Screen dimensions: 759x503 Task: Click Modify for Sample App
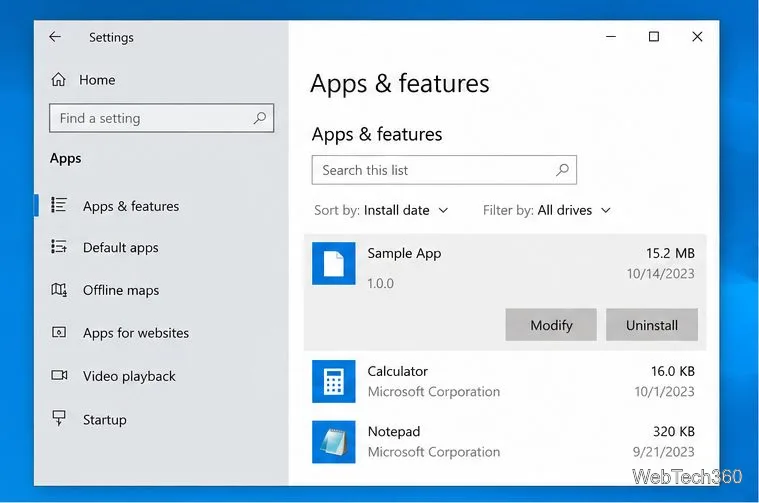551,325
